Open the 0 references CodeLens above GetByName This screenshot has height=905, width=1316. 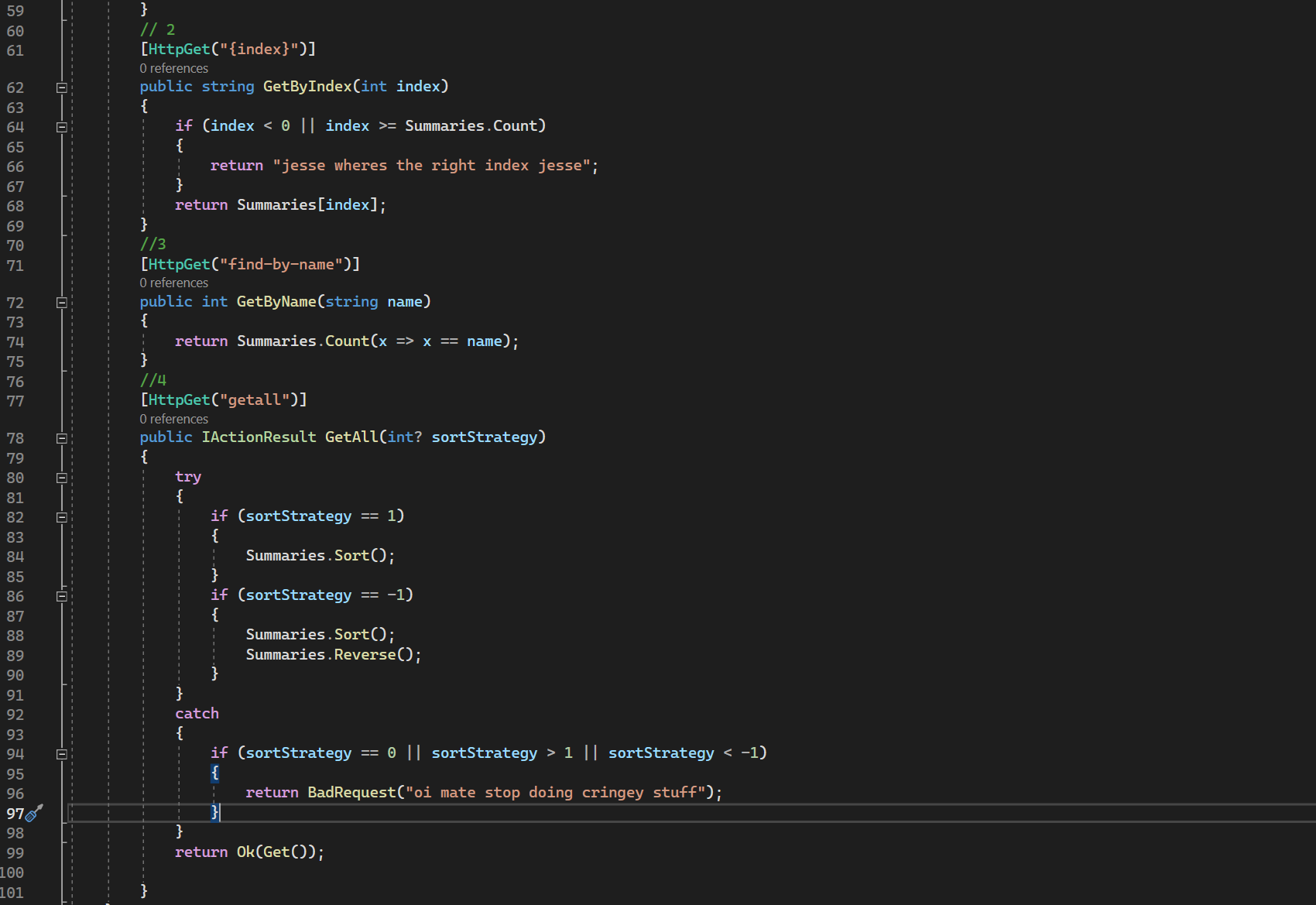(x=173, y=283)
